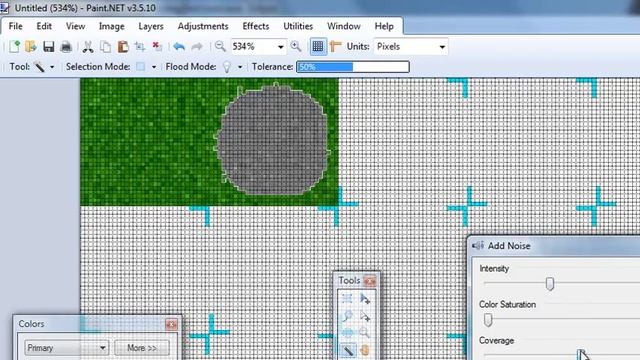Zoom in with the plus magnifier
640x360 pixels.
tap(296, 47)
